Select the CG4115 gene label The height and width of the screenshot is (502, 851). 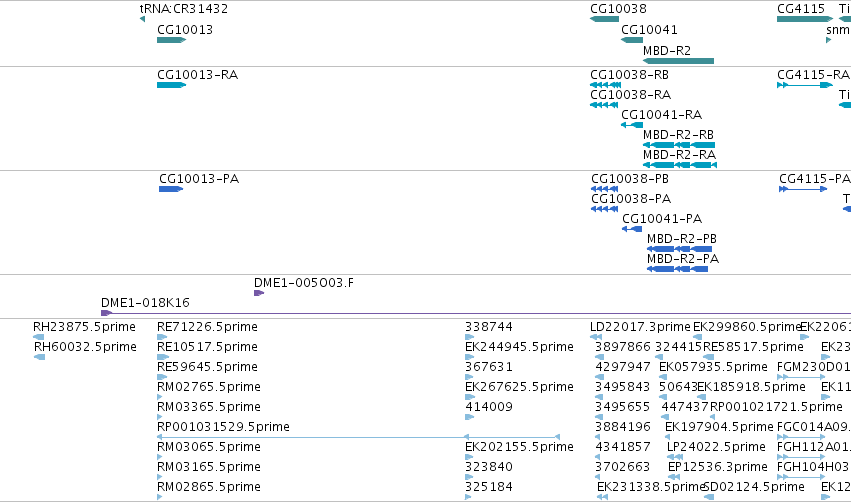point(801,9)
